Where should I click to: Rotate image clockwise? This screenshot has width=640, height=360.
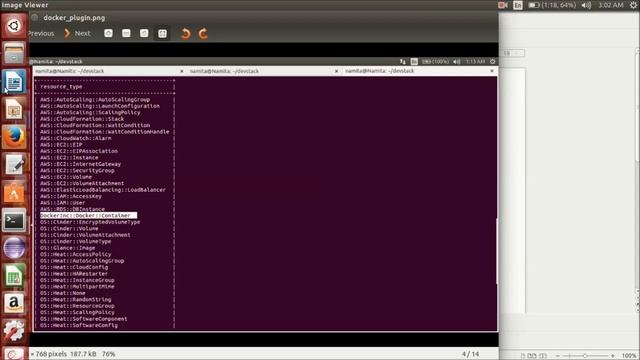(x=203, y=33)
